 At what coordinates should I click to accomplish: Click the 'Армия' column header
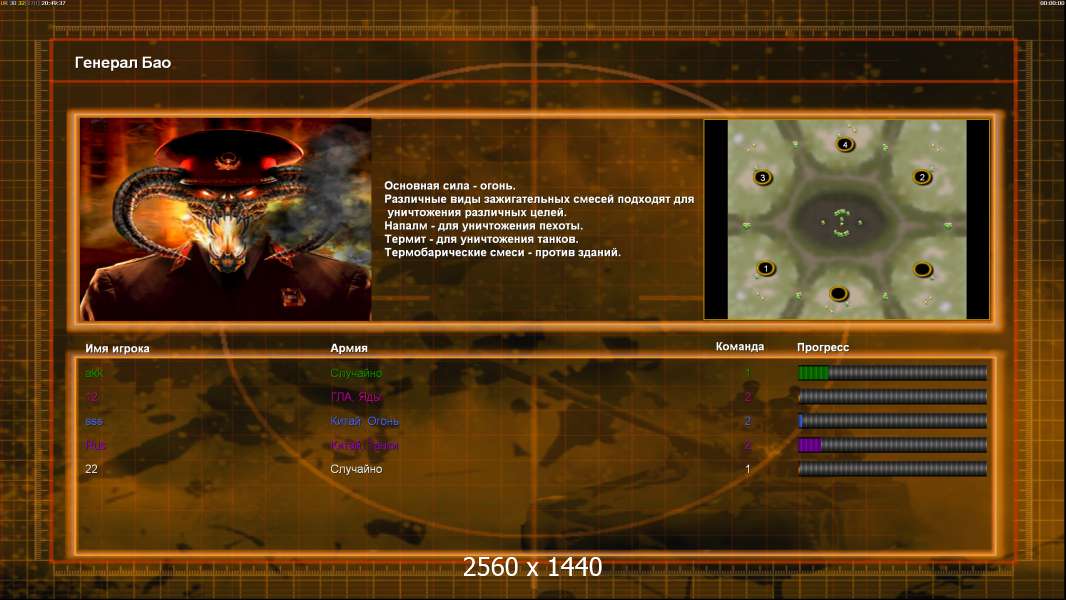tap(349, 348)
